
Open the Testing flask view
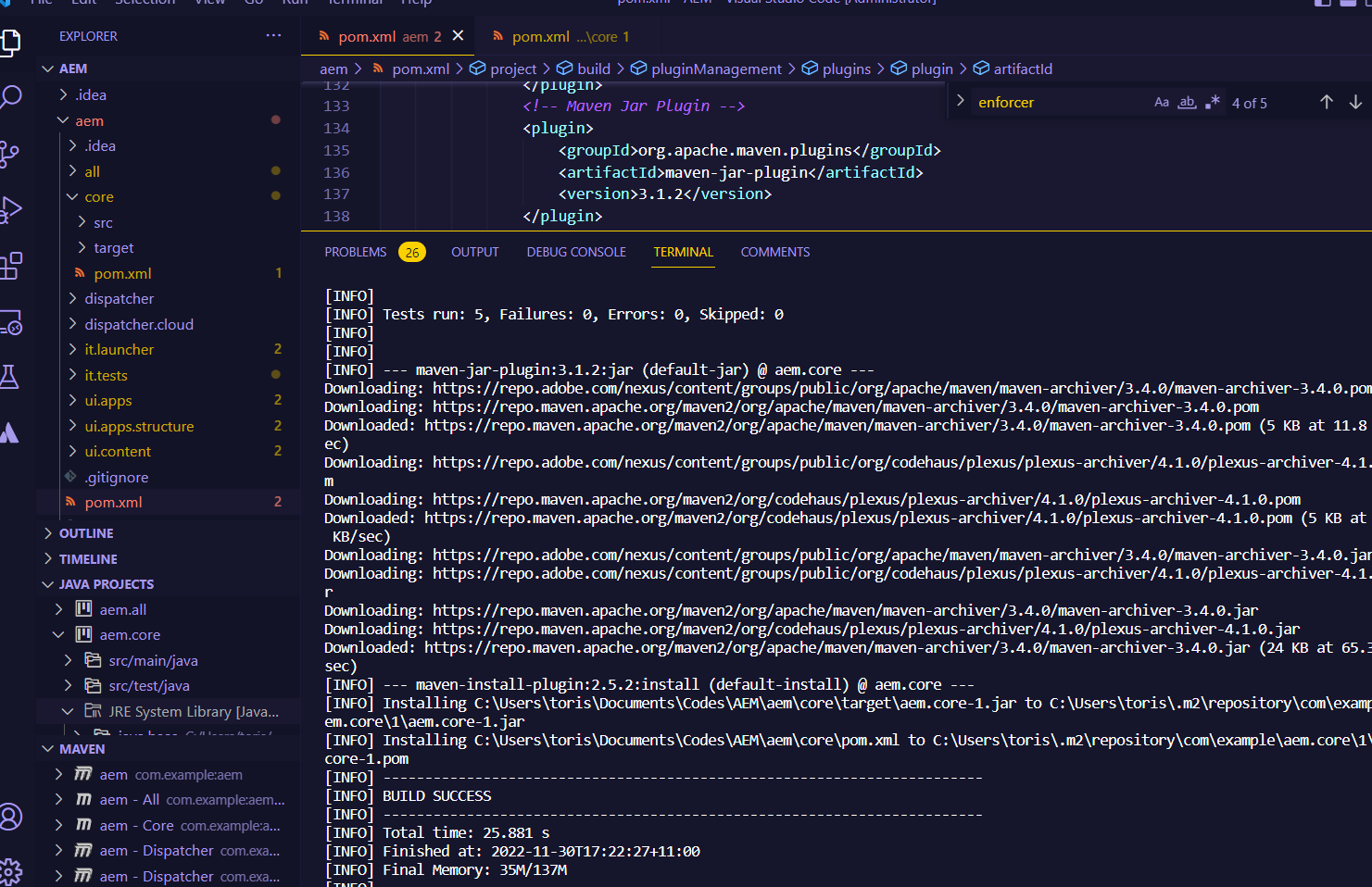tap(9, 377)
